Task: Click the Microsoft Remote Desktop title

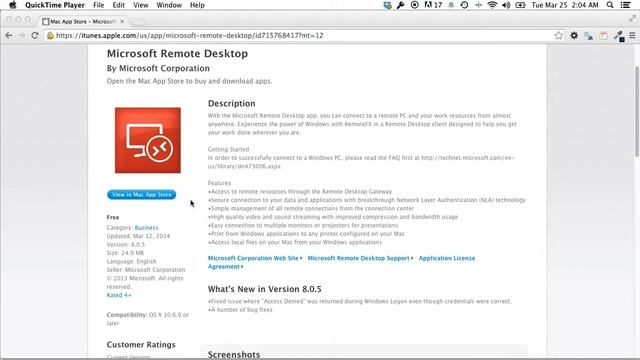Action: point(177,53)
